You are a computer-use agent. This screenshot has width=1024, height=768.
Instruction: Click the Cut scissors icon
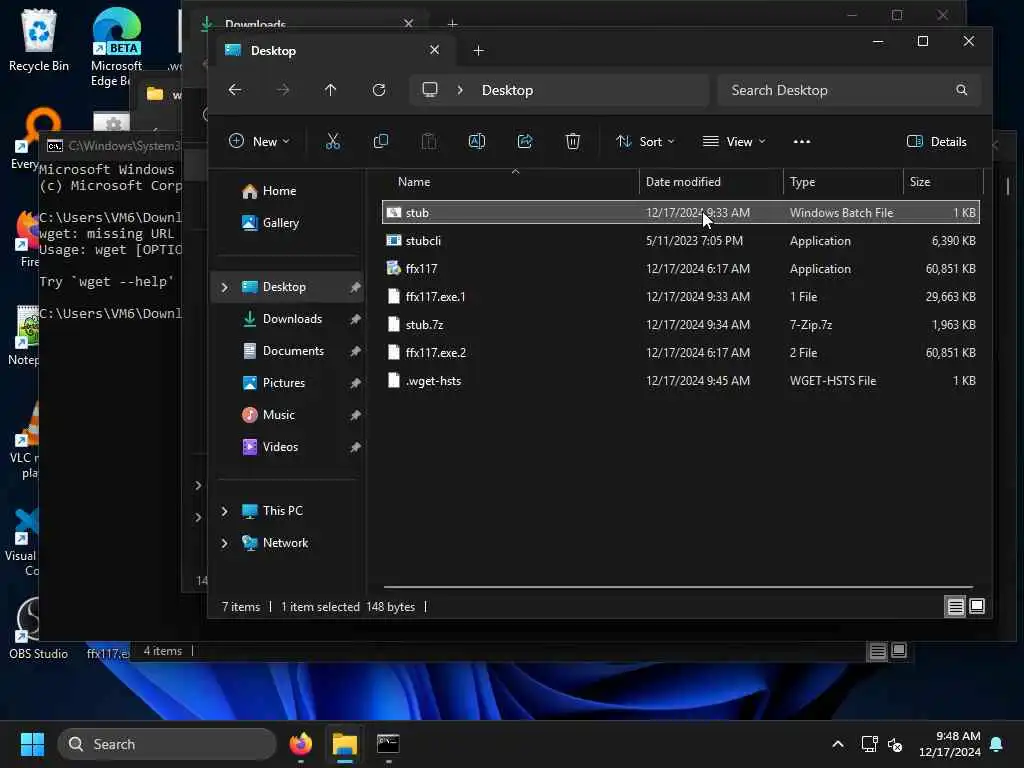pyautogui.click(x=333, y=142)
